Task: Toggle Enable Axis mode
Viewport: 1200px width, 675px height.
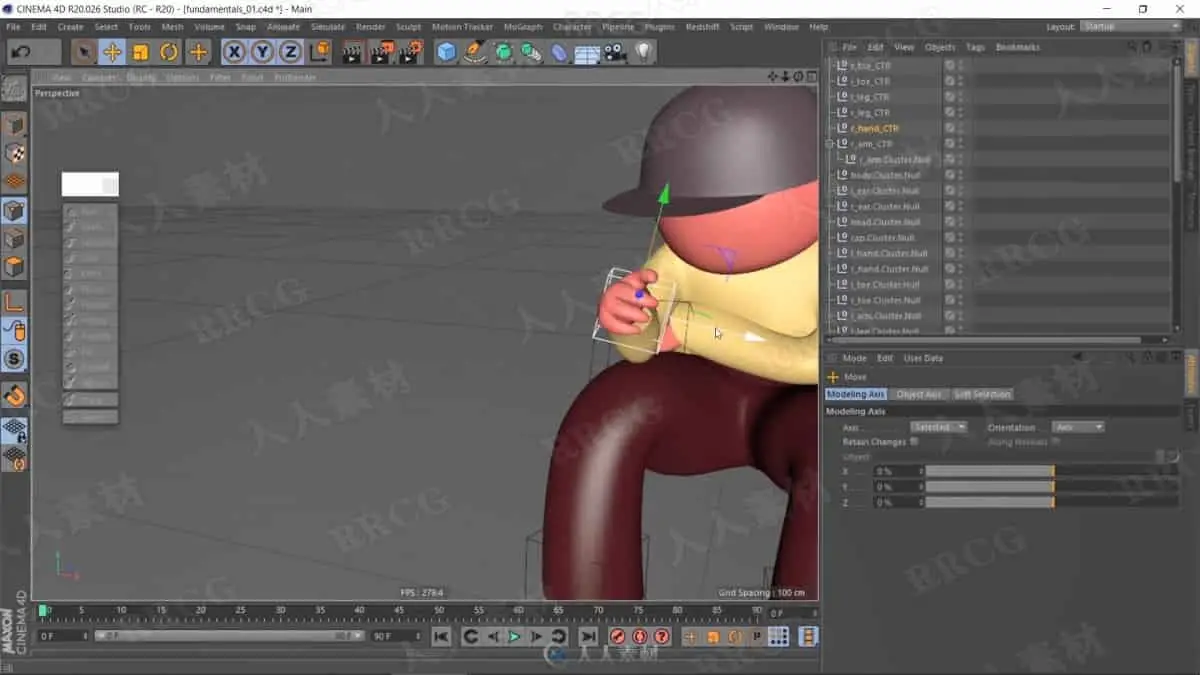Action: 14,303
